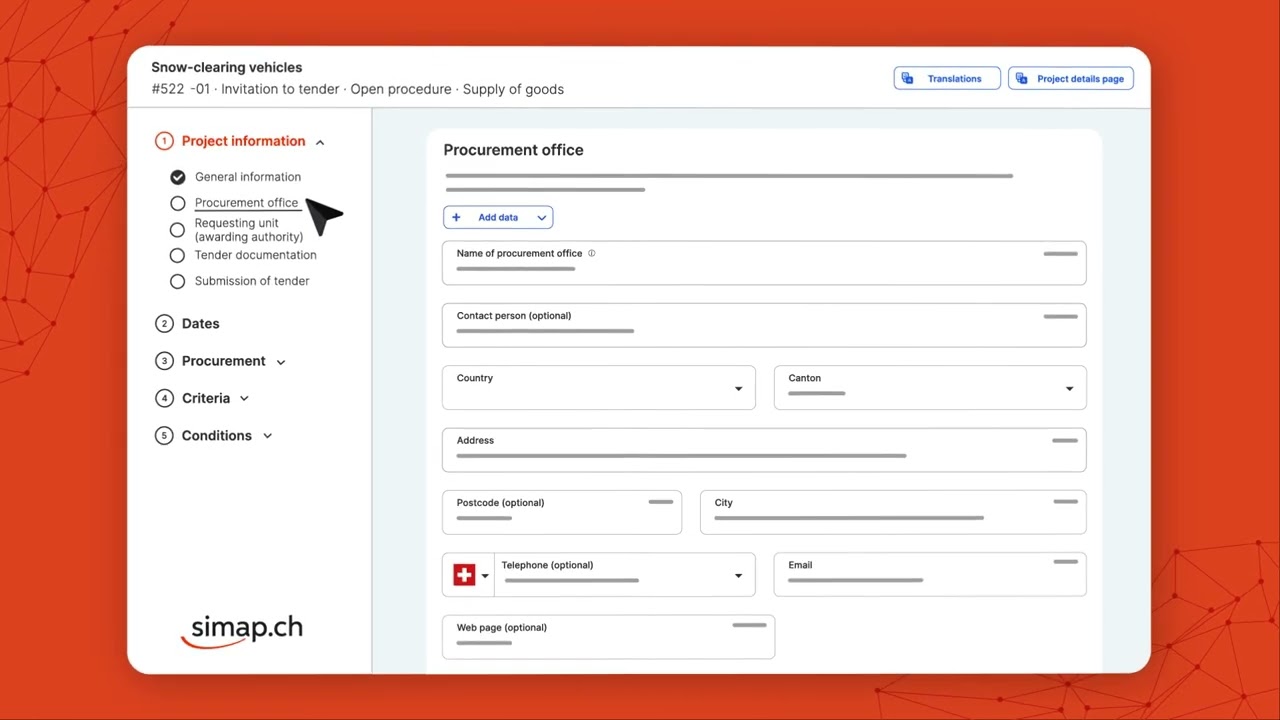Open the Project details page button
The height and width of the screenshot is (720, 1280).
(1071, 78)
